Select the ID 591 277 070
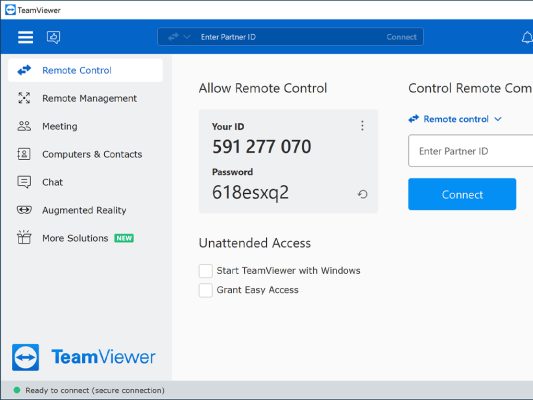533x400 pixels. (x=261, y=146)
